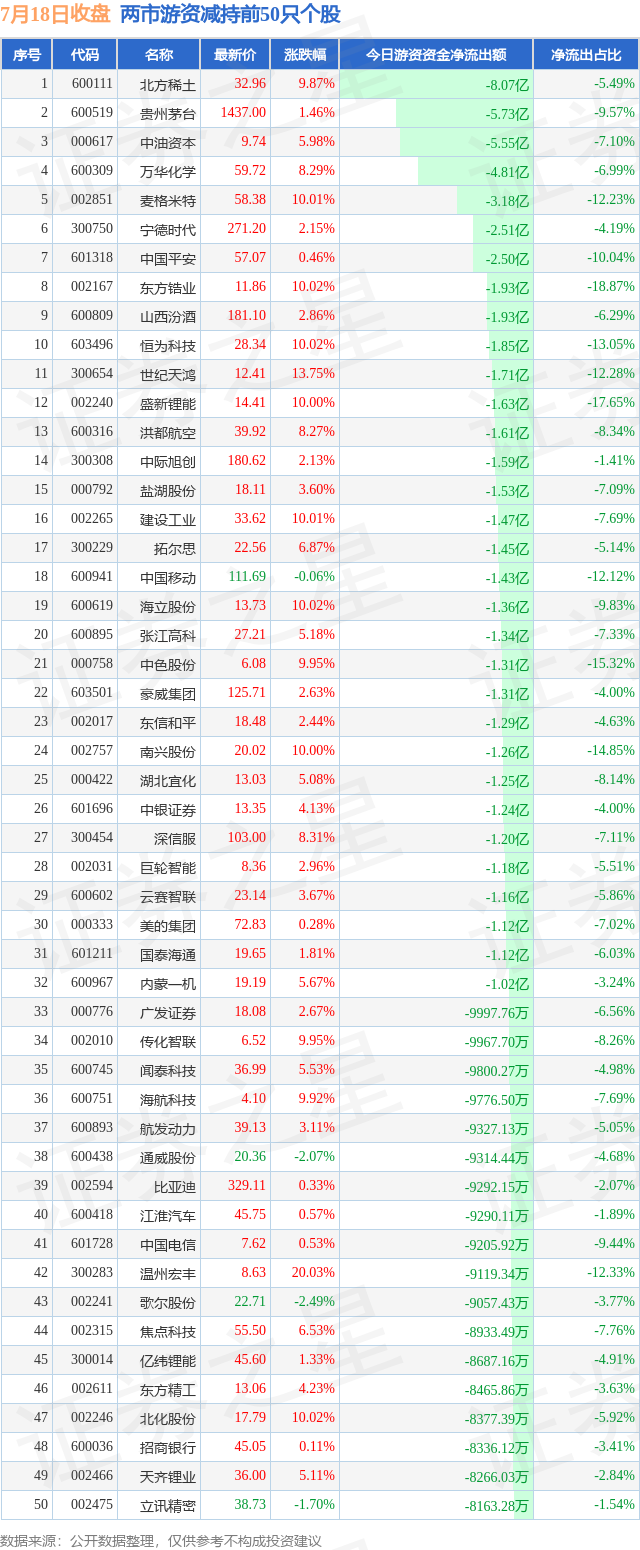Viewport: 640px width, 1550px height.
Task: Select stock name 歌尔股份
Action: [x=168, y=1302]
